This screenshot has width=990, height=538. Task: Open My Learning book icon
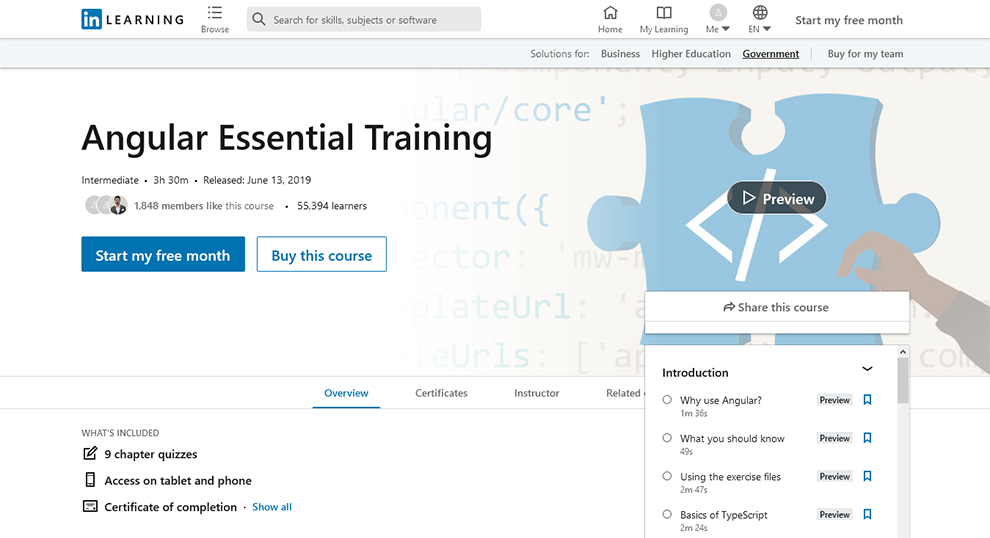point(664,13)
